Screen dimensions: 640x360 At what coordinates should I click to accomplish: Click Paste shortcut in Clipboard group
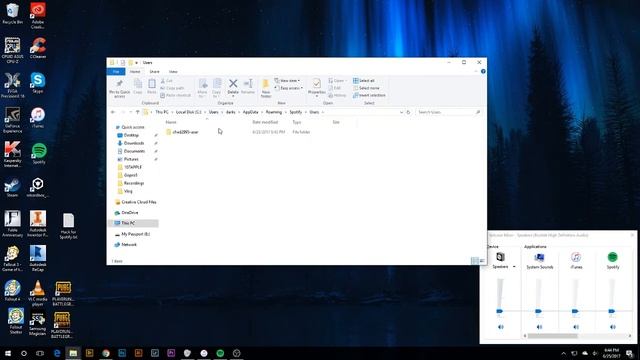[x=176, y=95]
